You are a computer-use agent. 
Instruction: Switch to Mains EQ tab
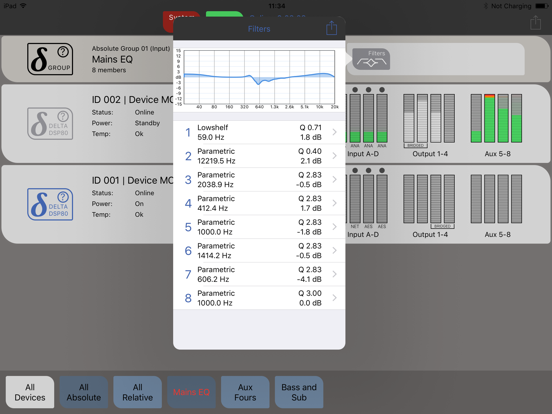[191, 392]
